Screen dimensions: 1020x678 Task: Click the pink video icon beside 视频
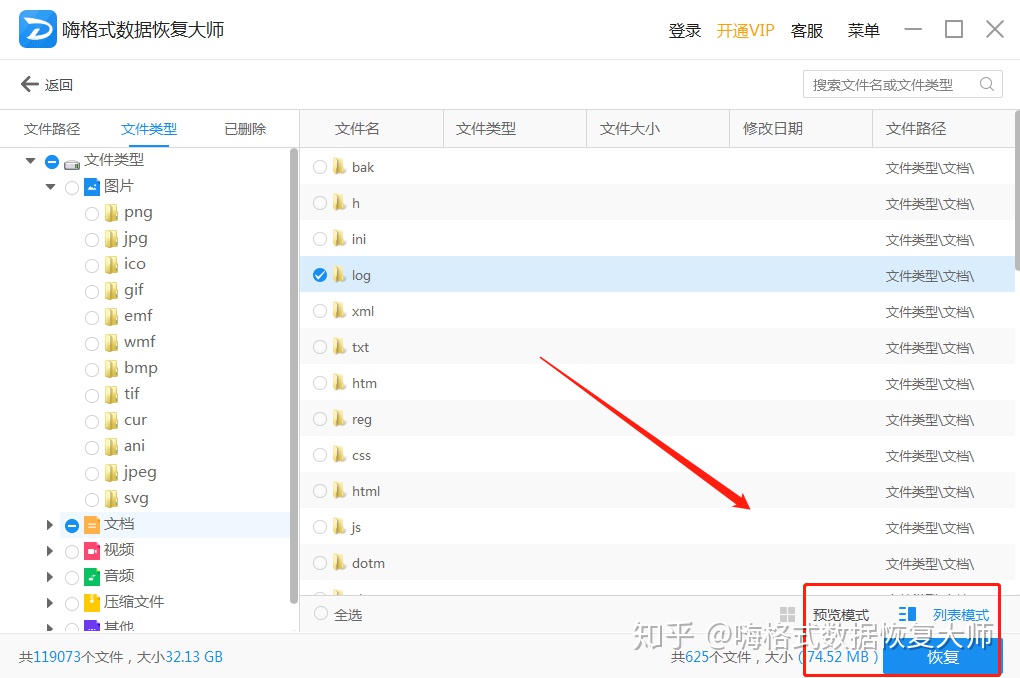coord(91,550)
